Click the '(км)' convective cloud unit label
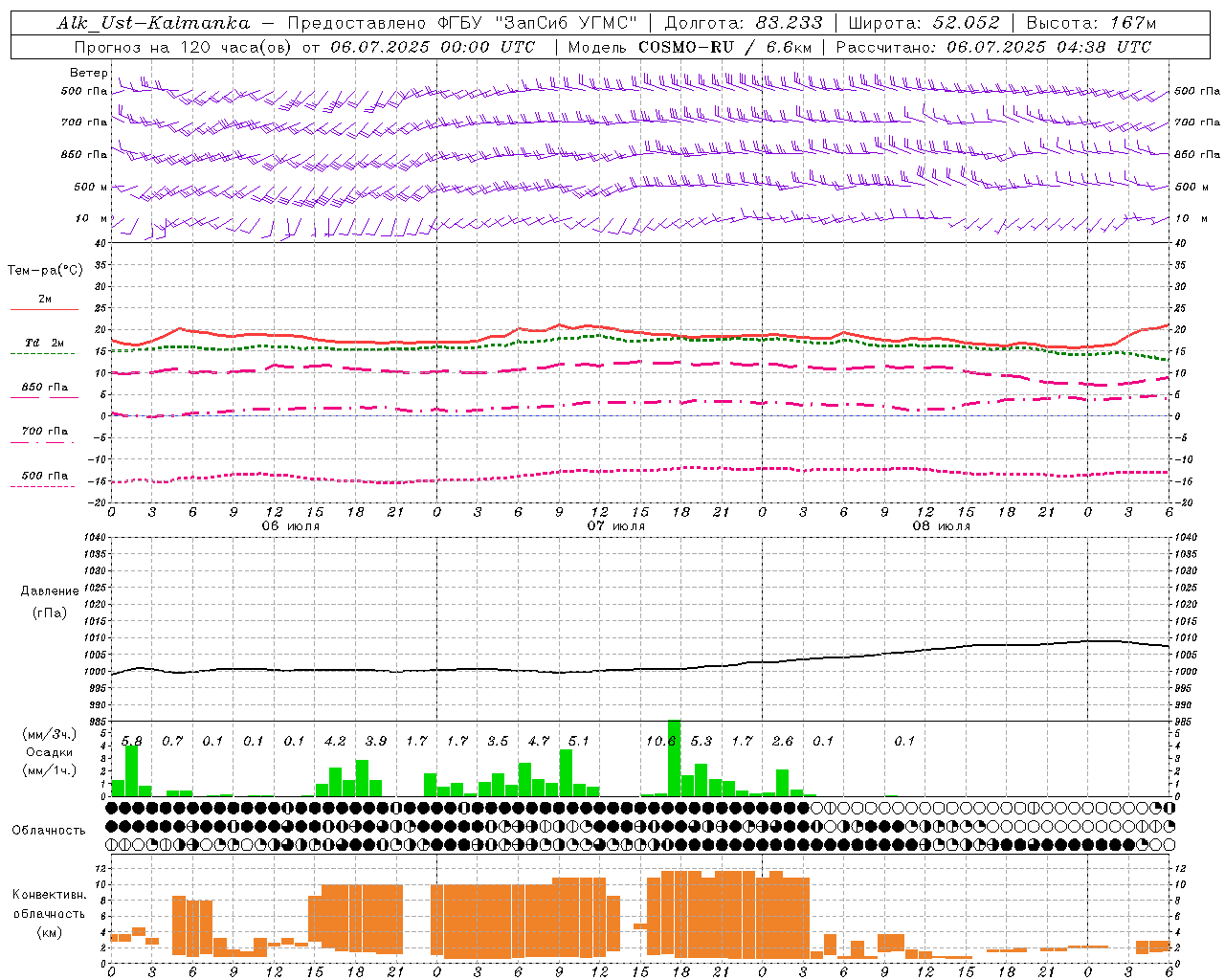 coord(50,932)
